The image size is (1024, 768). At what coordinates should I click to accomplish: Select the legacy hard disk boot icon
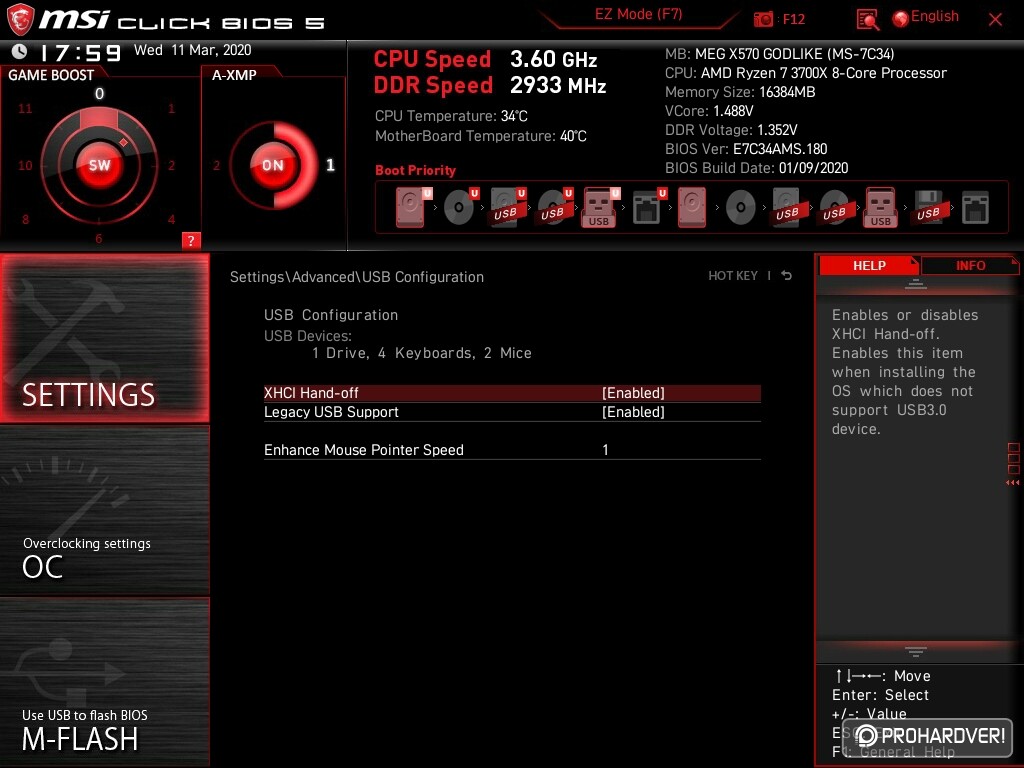click(692, 208)
